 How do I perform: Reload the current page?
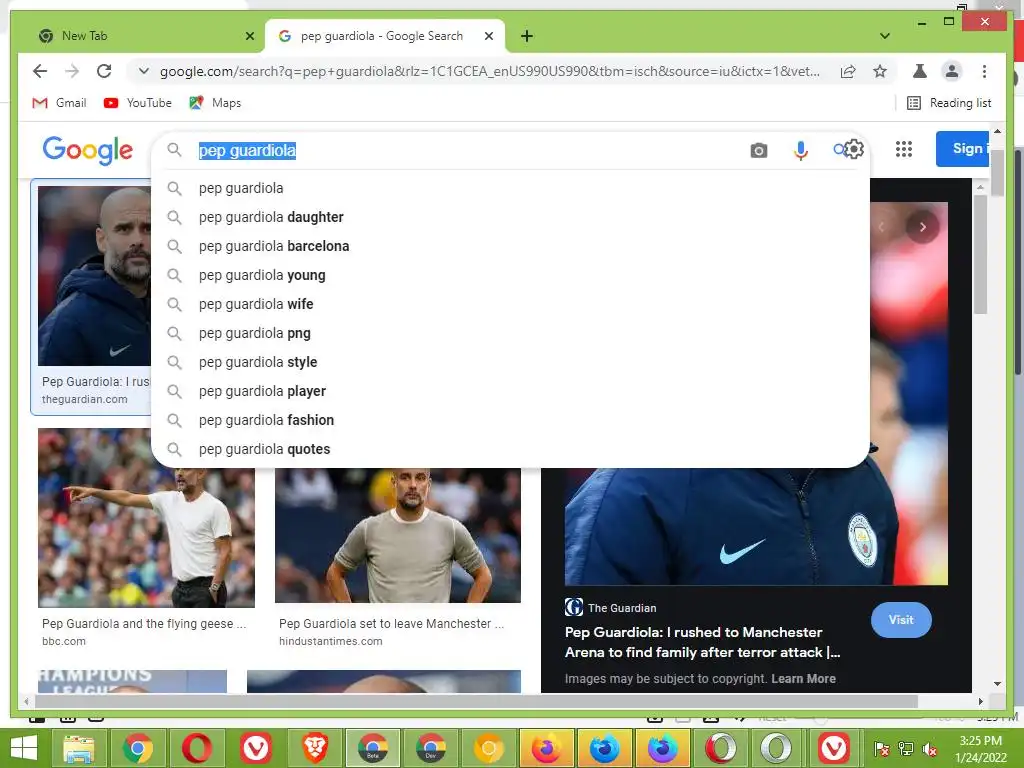[x=104, y=71]
